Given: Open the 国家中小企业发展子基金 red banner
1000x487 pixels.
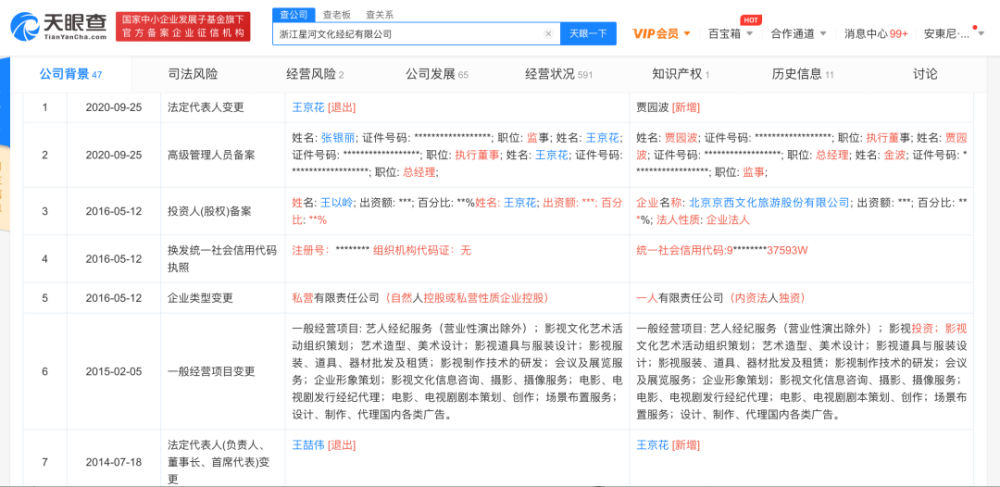Looking at the screenshot, I should 183,27.
